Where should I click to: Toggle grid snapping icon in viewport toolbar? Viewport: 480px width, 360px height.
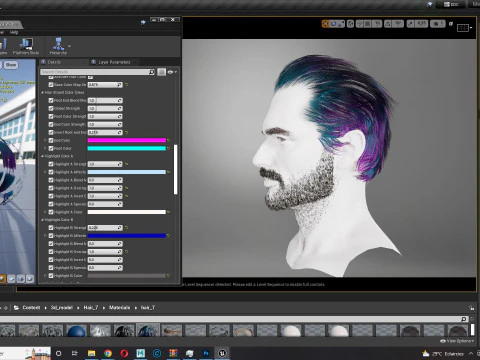(367, 24)
